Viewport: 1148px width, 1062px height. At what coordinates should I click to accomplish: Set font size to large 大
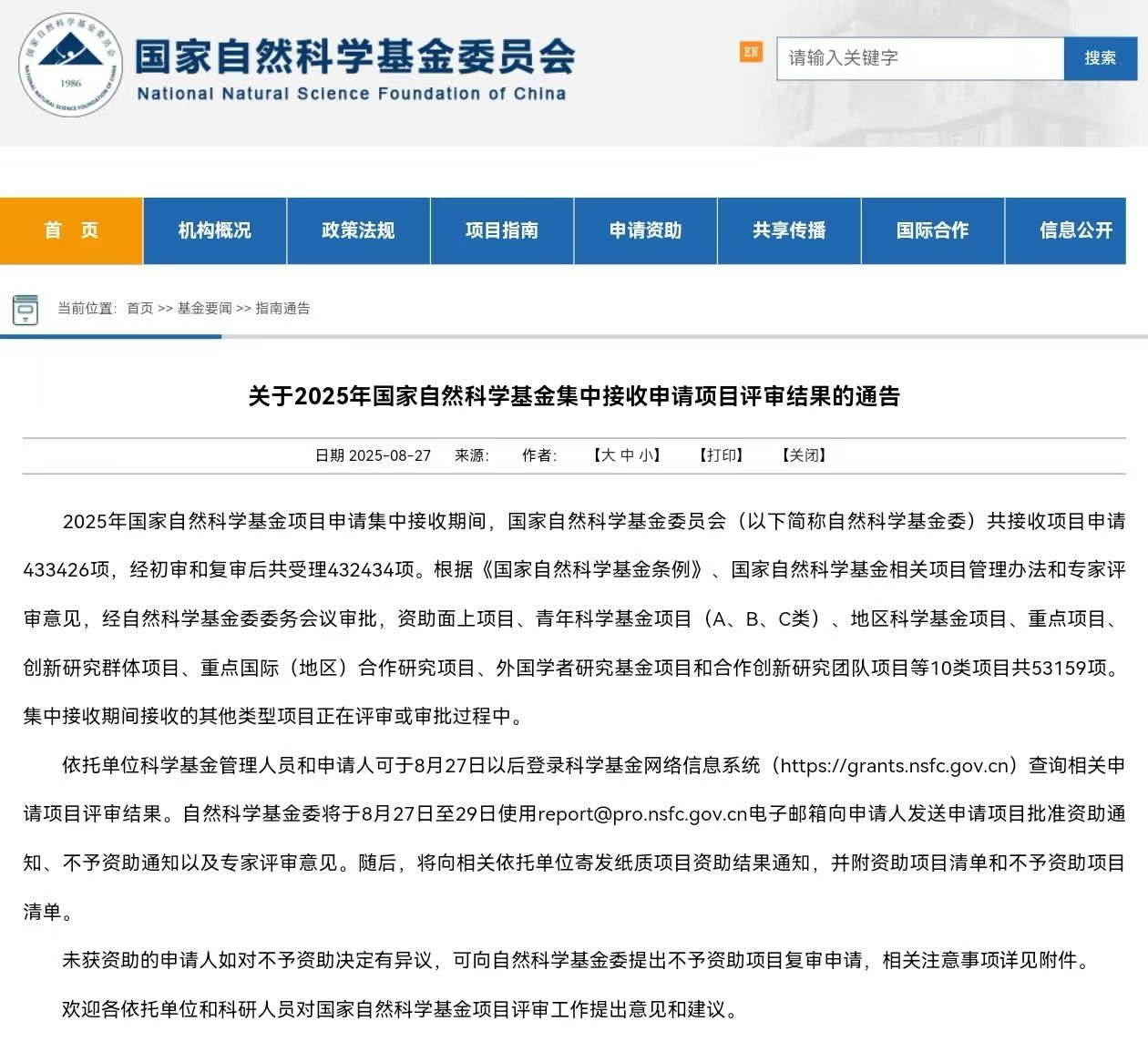(x=608, y=455)
